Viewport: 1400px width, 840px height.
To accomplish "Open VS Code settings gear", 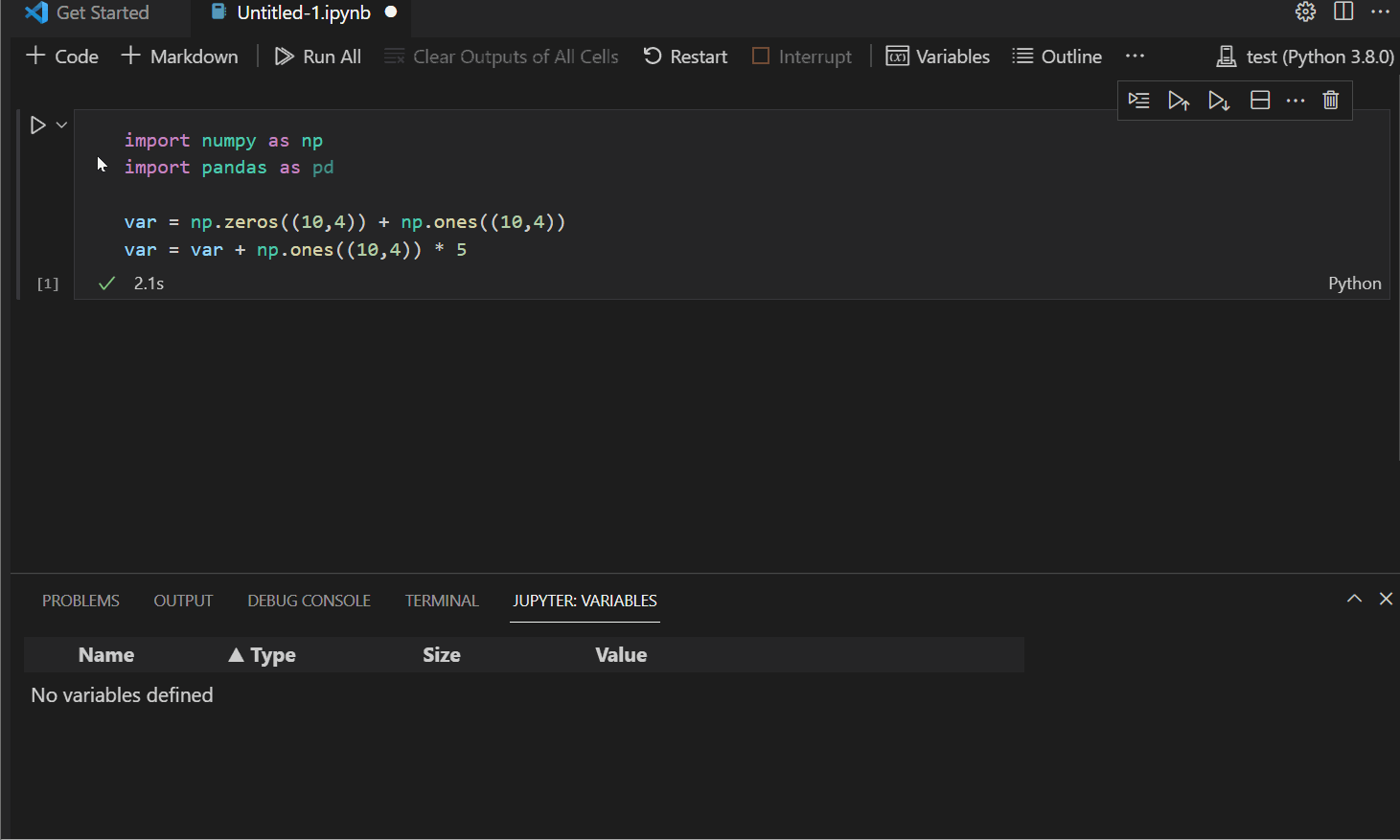I will (1305, 12).
